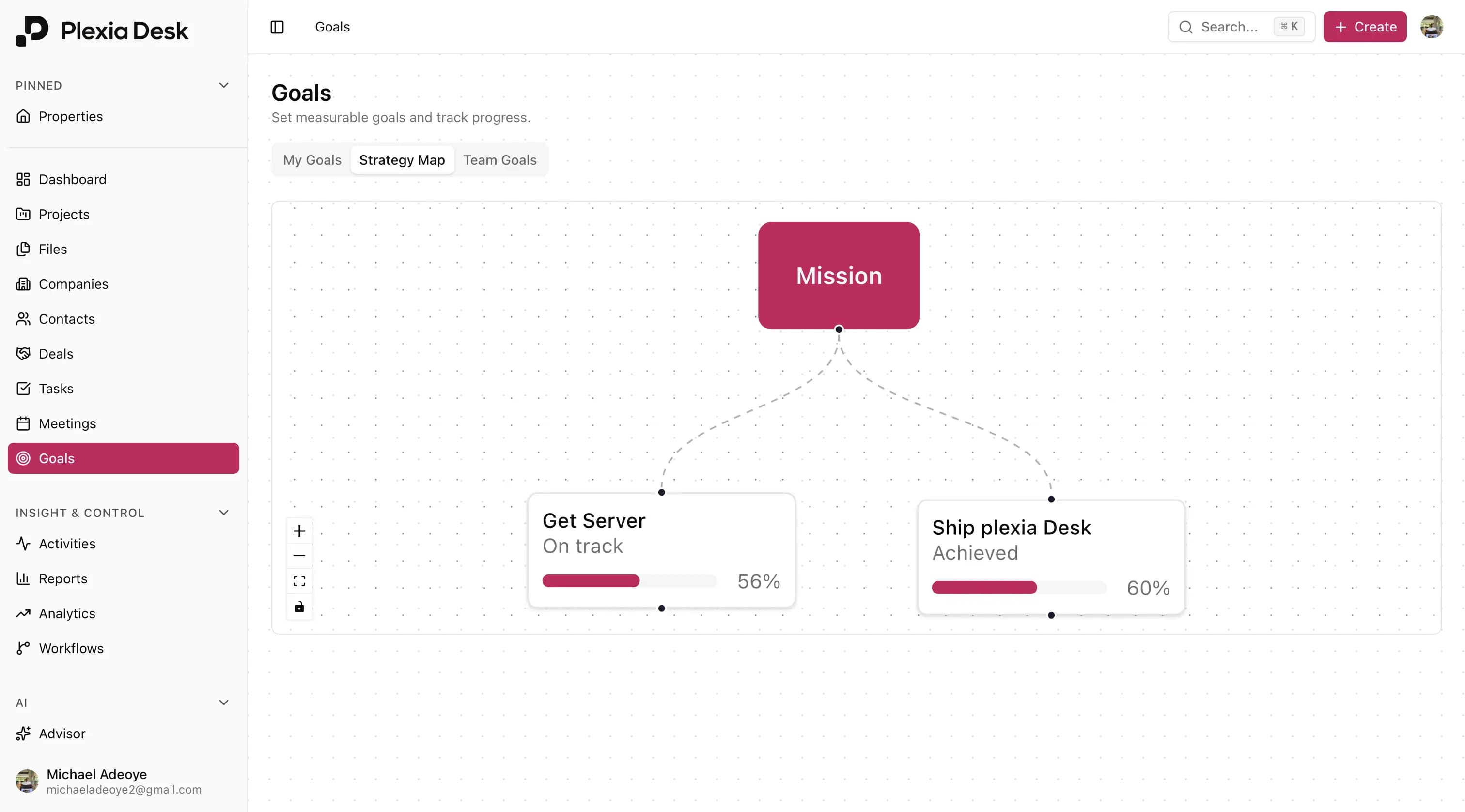Fit the strategy map to view
Image resolution: width=1465 pixels, height=812 pixels.
(299, 580)
